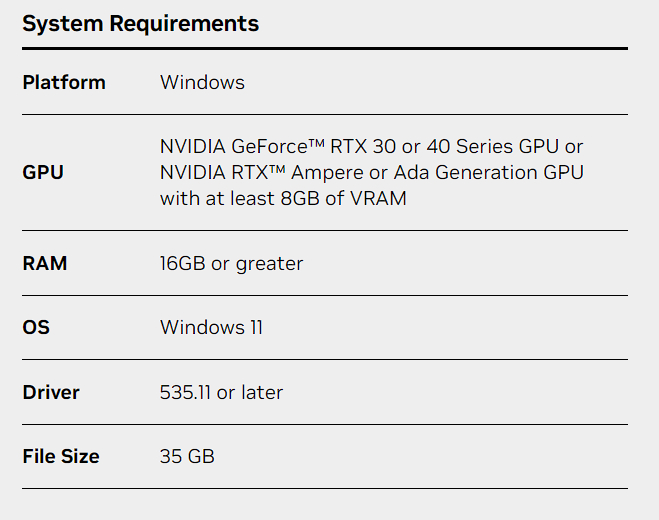Click the OS row label
This screenshot has height=520, width=659.
36,327
